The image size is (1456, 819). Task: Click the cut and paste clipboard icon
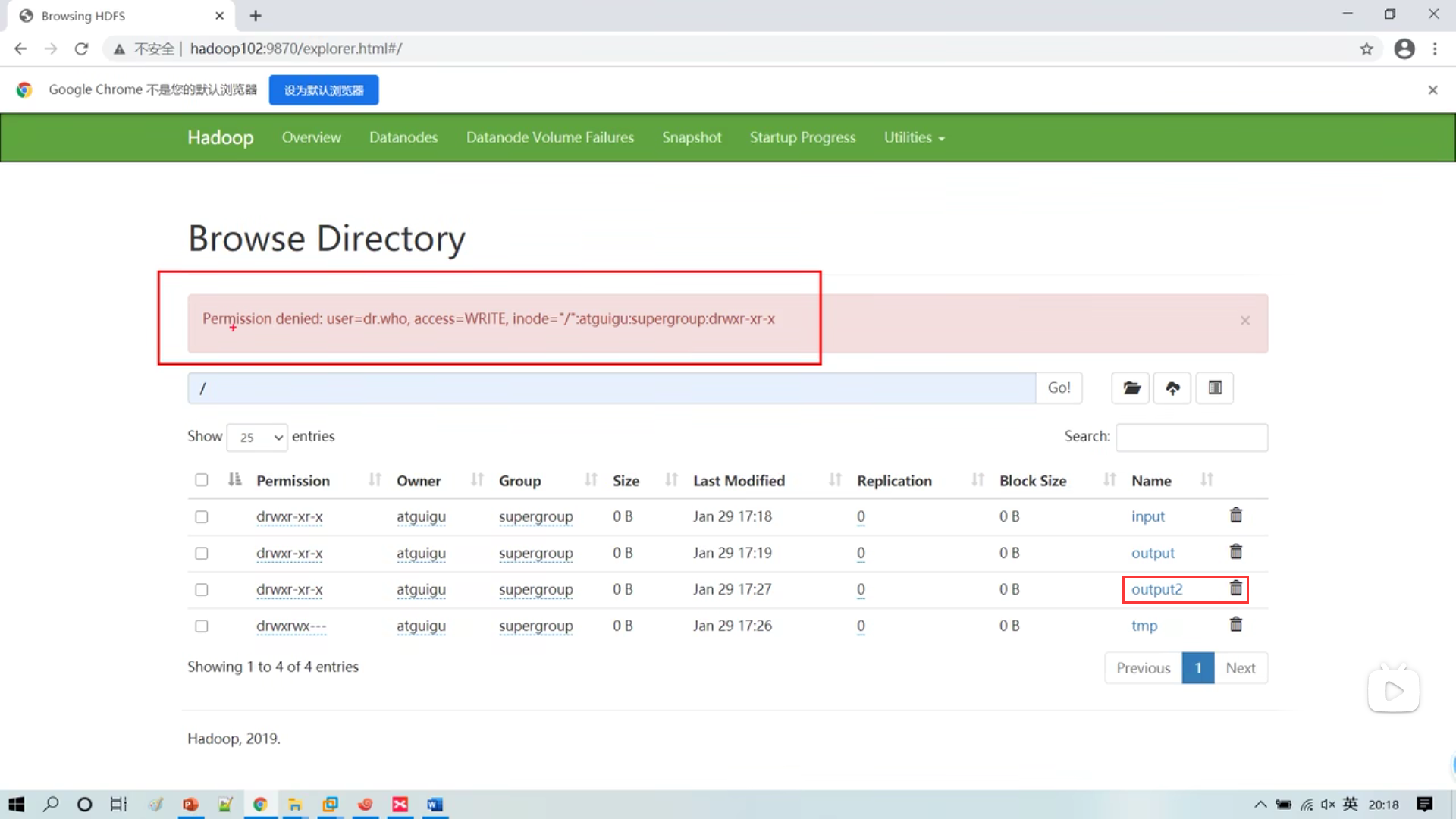(x=1215, y=388)
